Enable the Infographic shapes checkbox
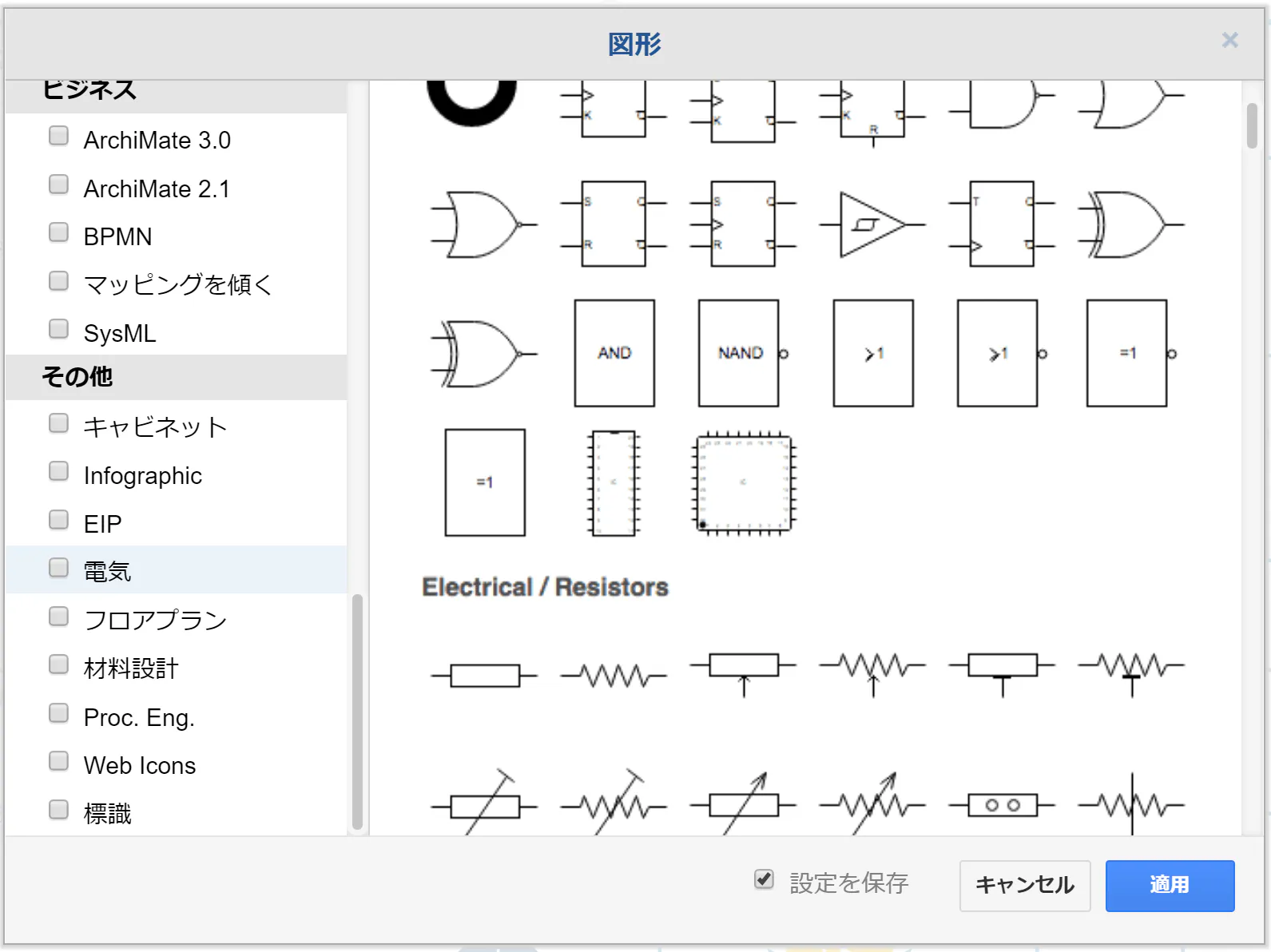The width and height of the screenshot is (1271, 952). [x=58, y=471]
